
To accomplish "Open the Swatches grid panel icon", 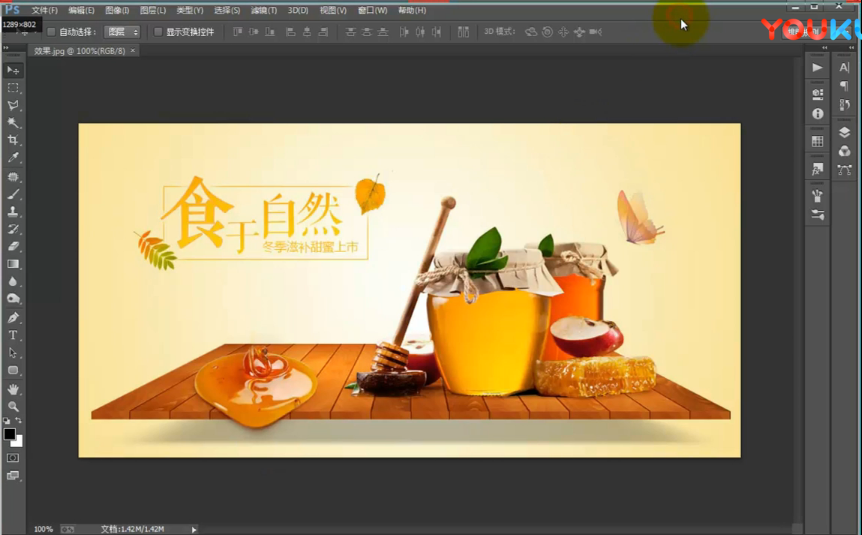I will click(x=817, y=141).
